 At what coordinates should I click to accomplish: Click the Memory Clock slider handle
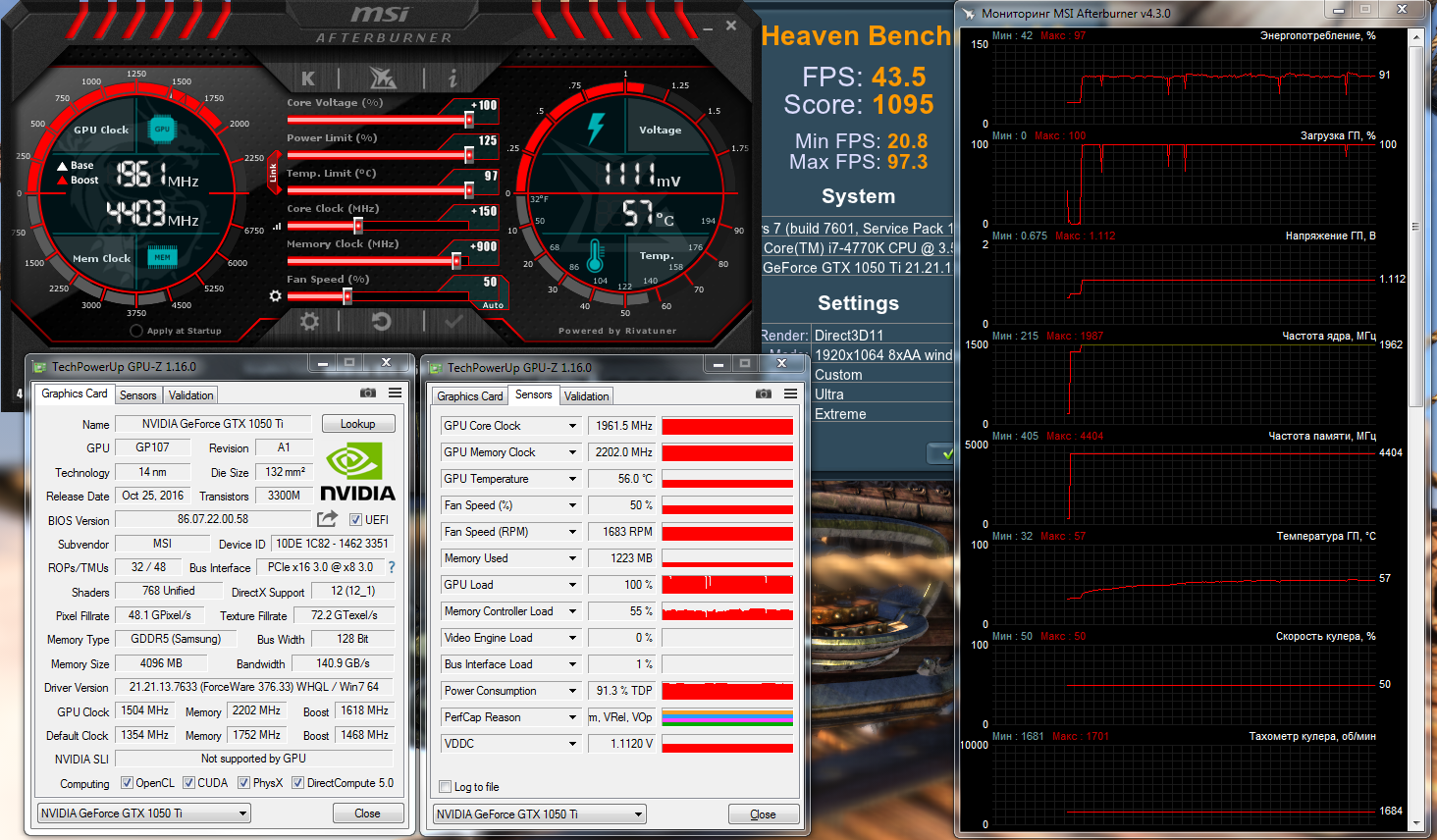pyautogui.click(x=456, y=261)
